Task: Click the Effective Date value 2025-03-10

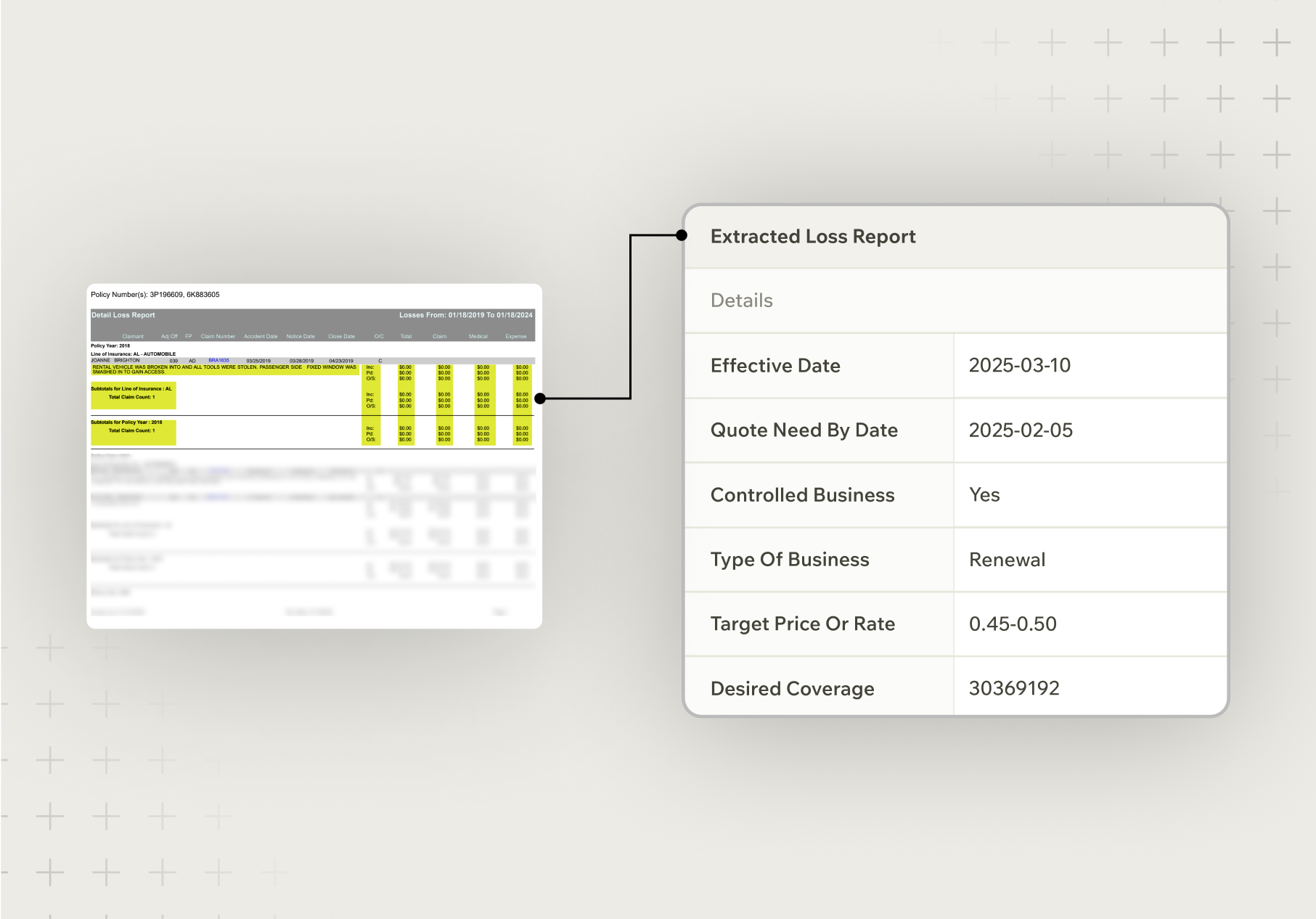Action: pyautogui.click(x=1019, y=365)
